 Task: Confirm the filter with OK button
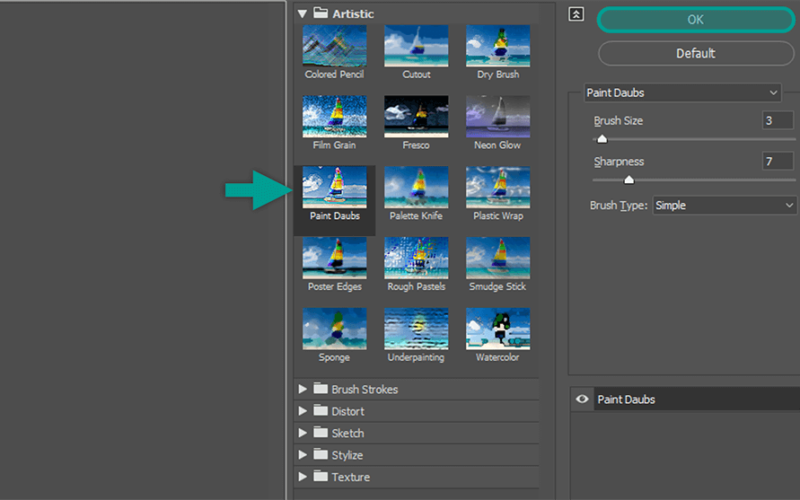[695, 20]
